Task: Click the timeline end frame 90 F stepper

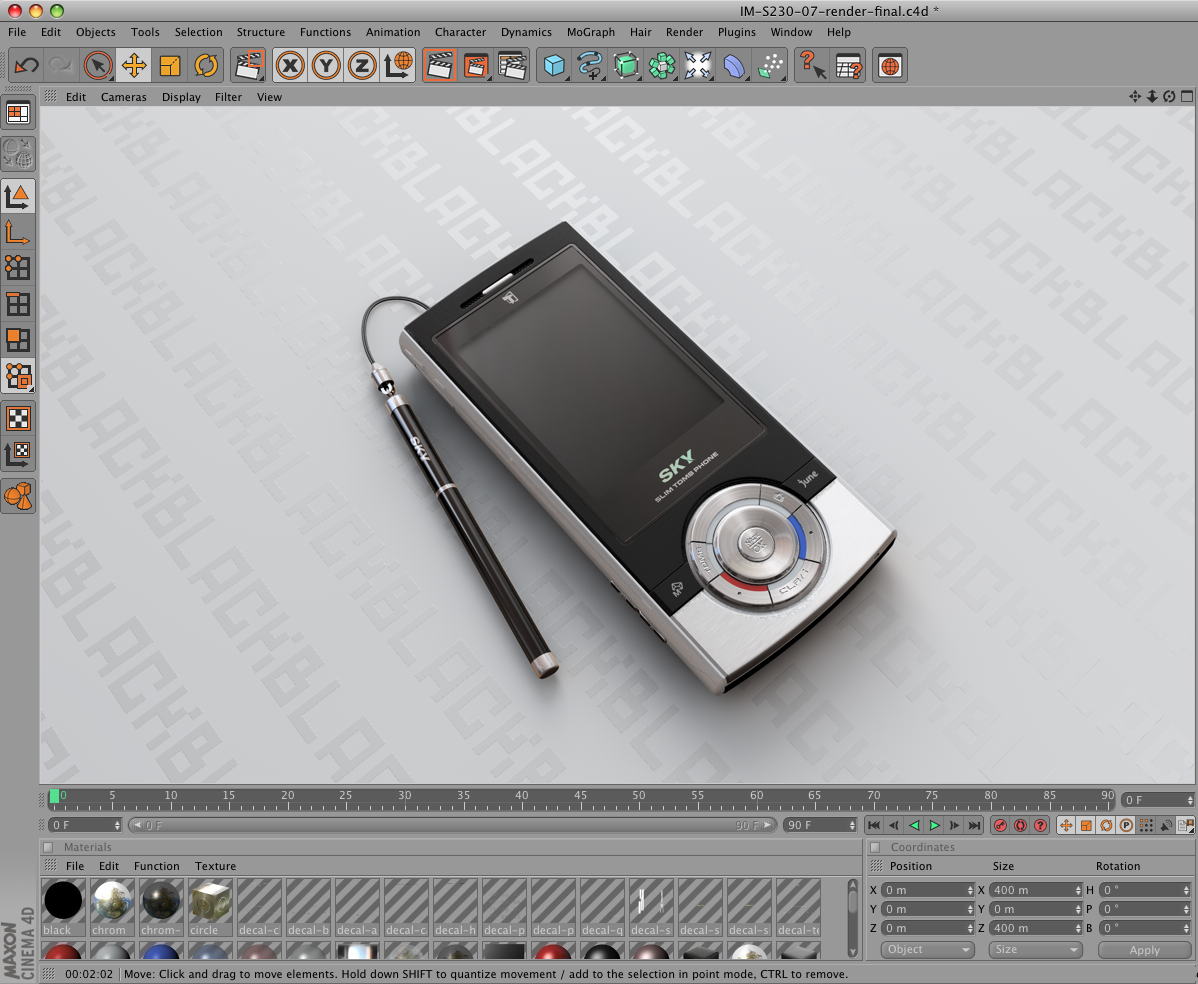Action: (x=853, y=825)
